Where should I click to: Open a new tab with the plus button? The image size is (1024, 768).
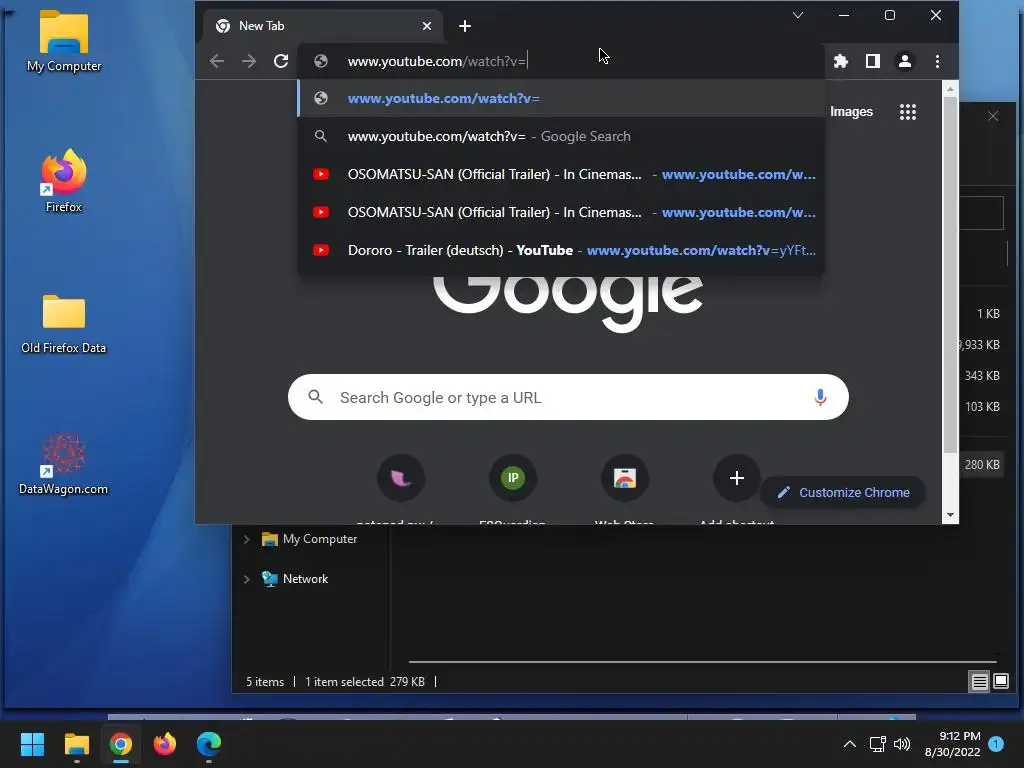click(465, 26)
